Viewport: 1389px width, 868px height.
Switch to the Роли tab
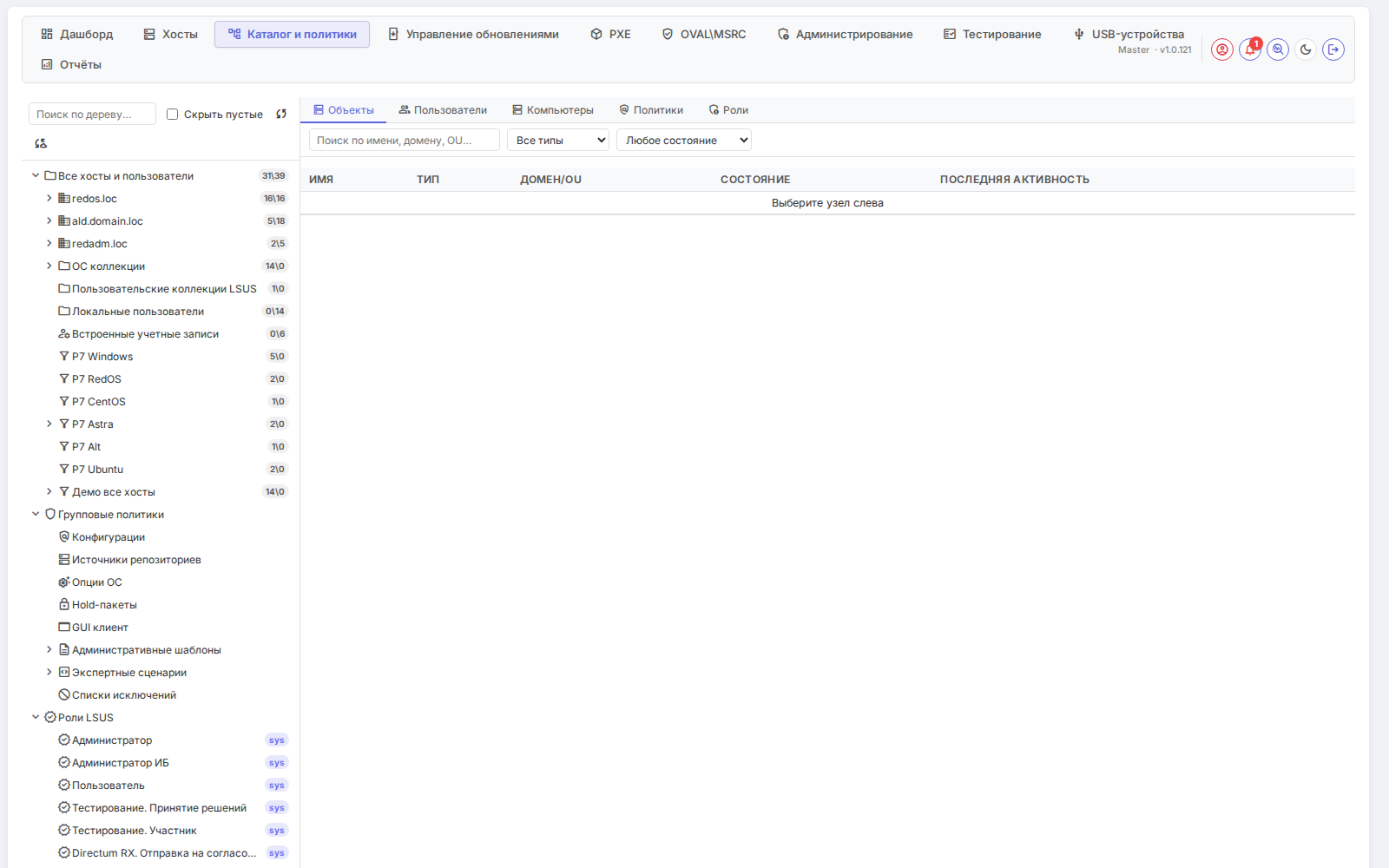728,110
